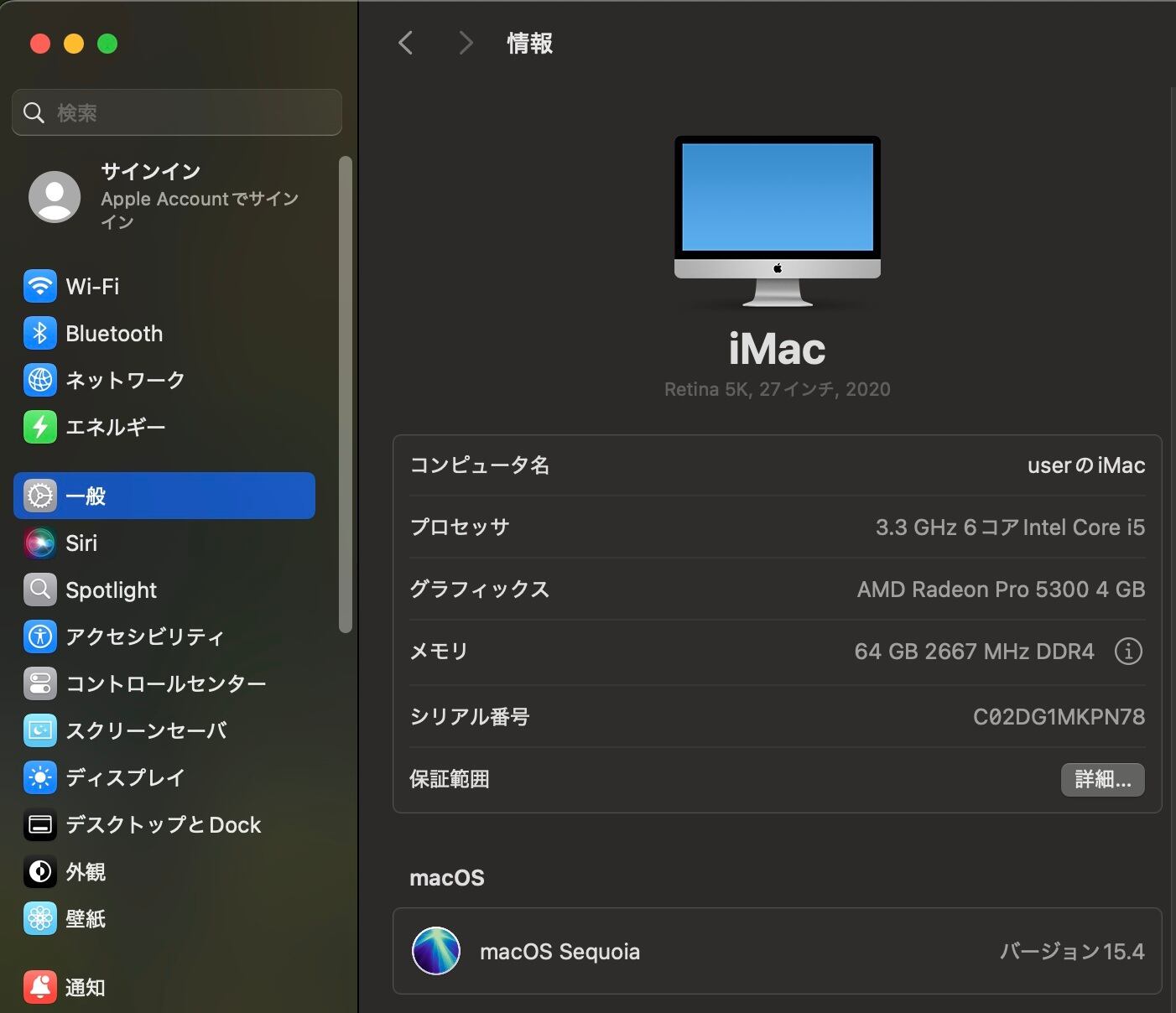Click the 情報 page title

tap(529, 44)
